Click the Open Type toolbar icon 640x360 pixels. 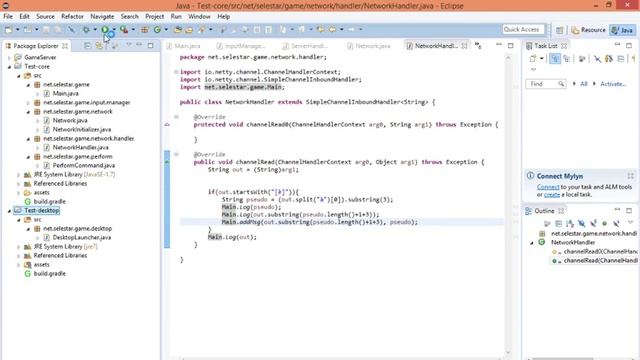[x=178, y=29]
